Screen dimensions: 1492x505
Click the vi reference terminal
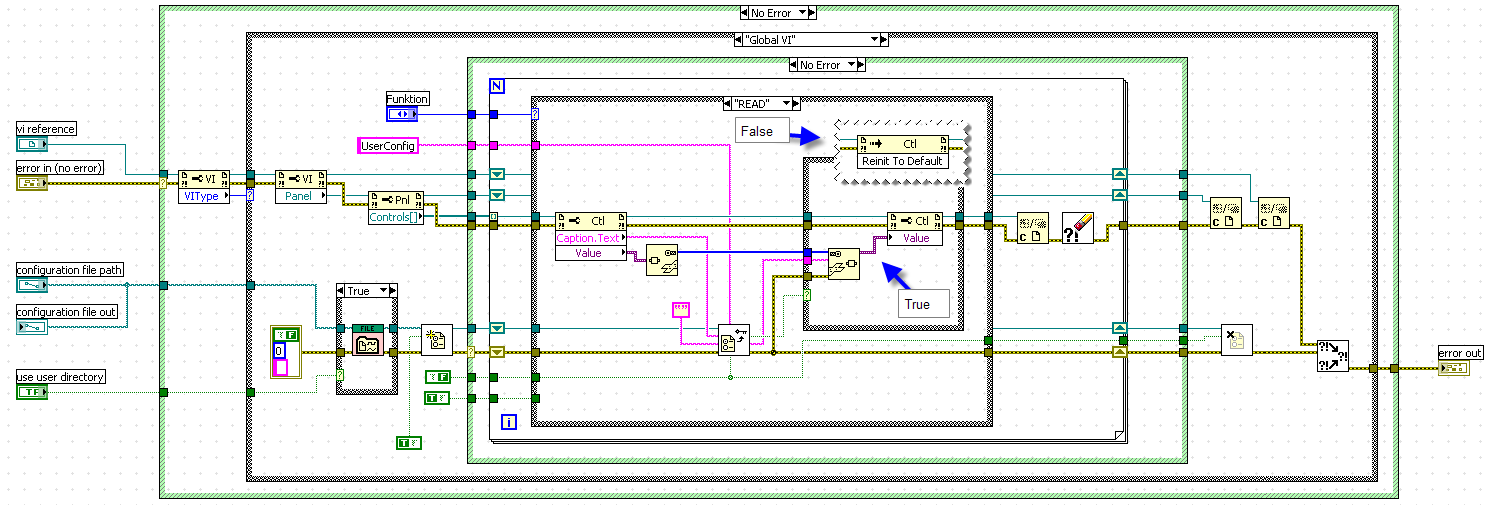pos(31,146)
